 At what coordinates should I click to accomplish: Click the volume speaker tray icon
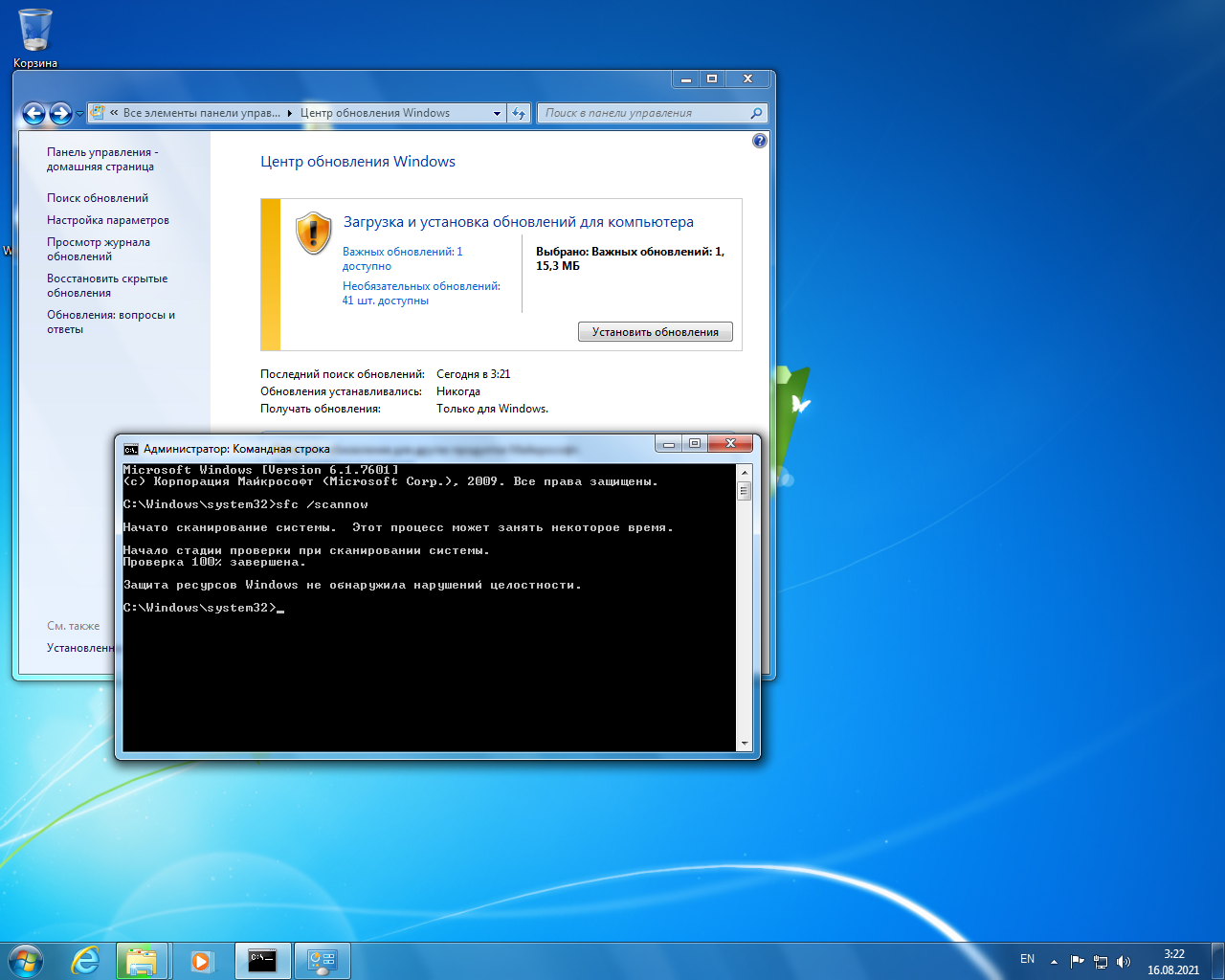click(x=1123, y=961)
